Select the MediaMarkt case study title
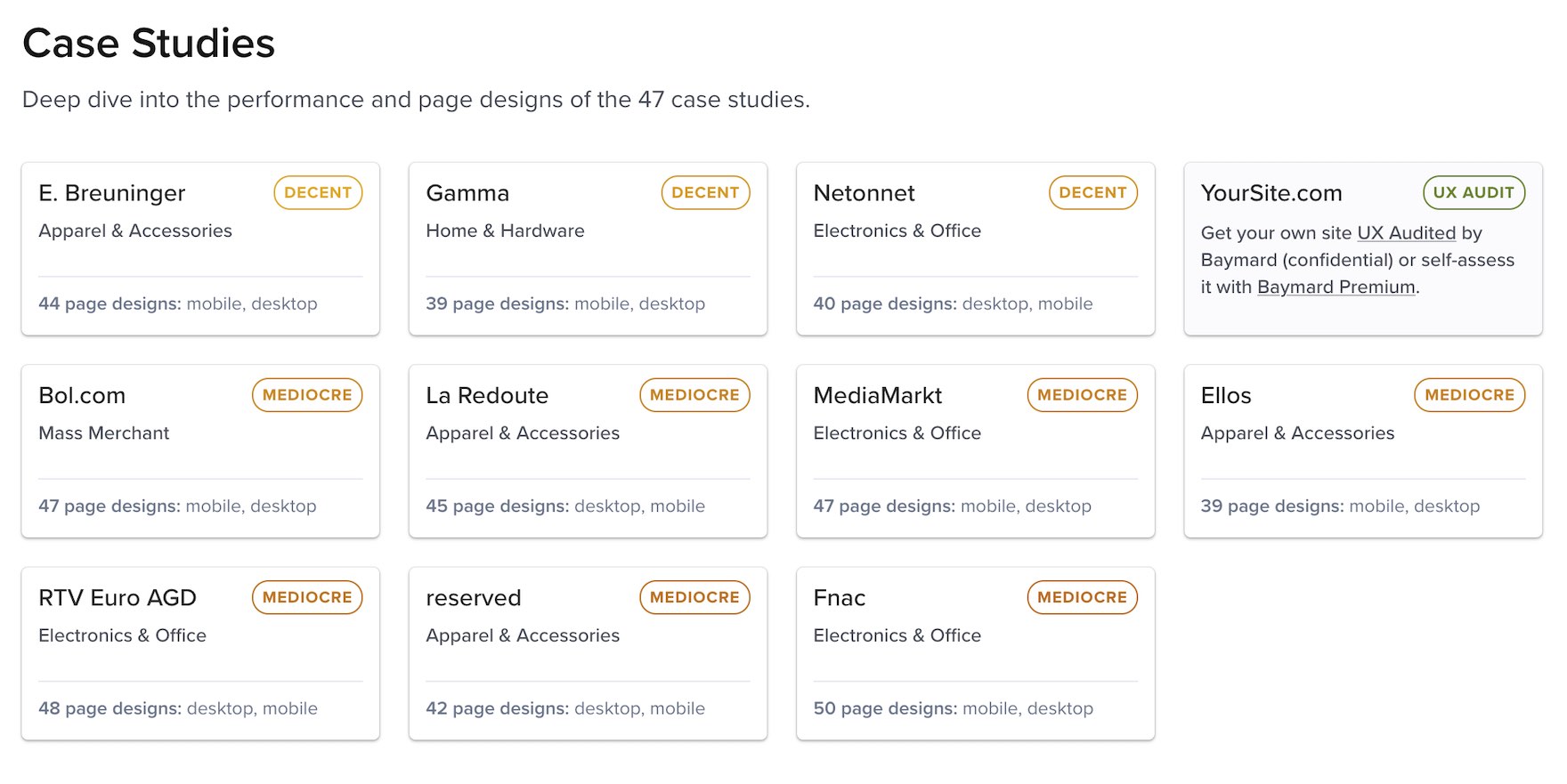1567x784 pixels. (877, 396)
